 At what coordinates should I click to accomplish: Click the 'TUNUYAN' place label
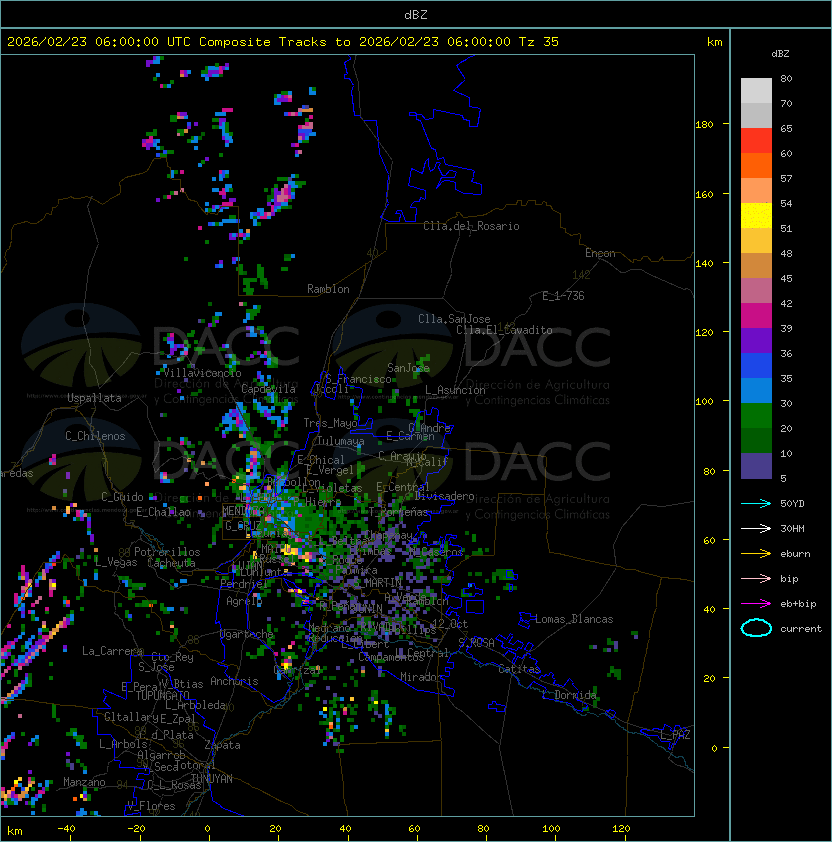[212, 779]
